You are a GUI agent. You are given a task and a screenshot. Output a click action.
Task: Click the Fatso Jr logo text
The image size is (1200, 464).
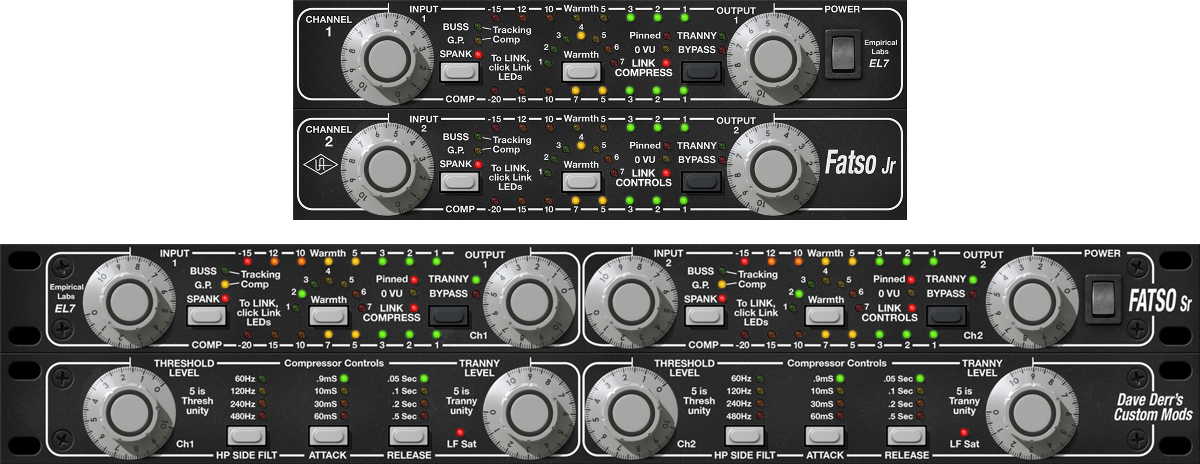pos(860,164)
